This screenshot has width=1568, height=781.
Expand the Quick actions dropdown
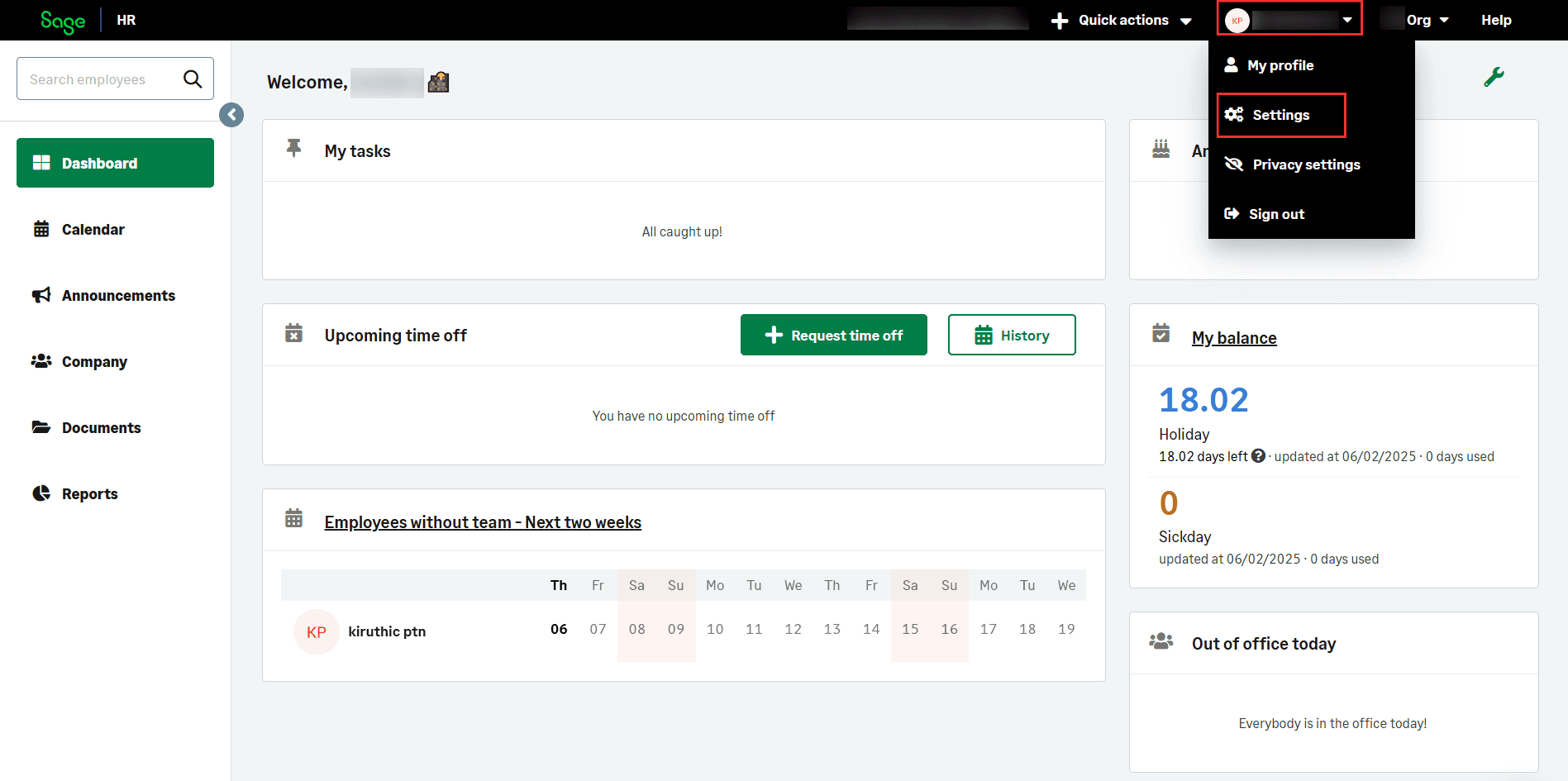click(1122, 21)
